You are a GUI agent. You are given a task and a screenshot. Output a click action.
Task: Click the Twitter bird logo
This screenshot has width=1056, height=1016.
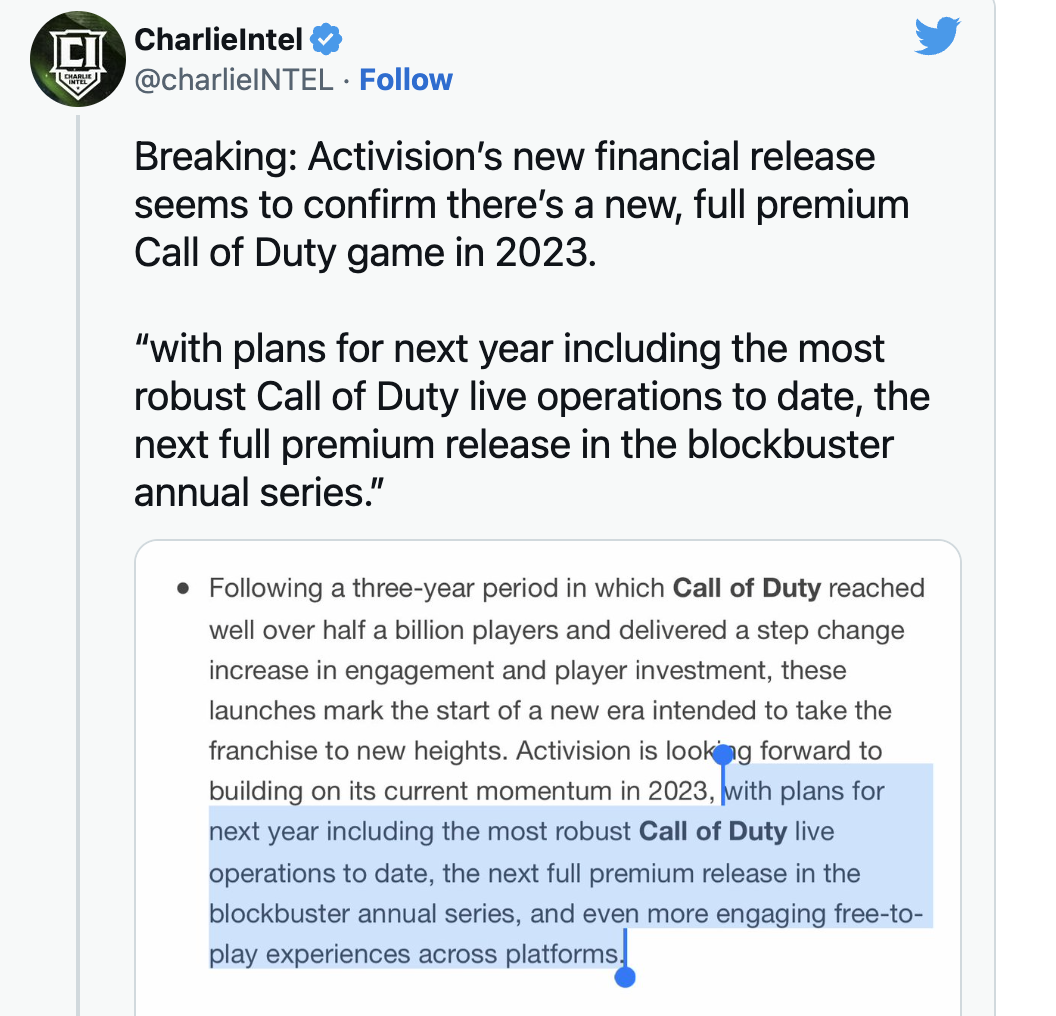(x=937, y=37)
